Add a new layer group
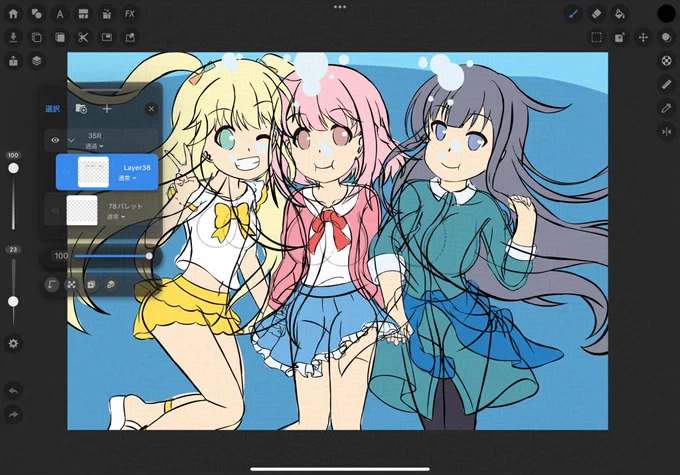The height and width of the screenshot is (475, 680). click(x=81, y=109)
